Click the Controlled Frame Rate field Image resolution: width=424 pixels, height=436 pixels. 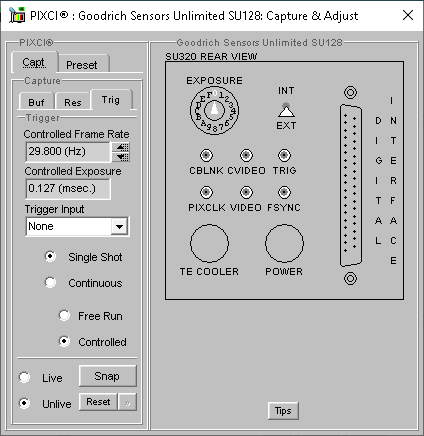[x=68, y=152]
